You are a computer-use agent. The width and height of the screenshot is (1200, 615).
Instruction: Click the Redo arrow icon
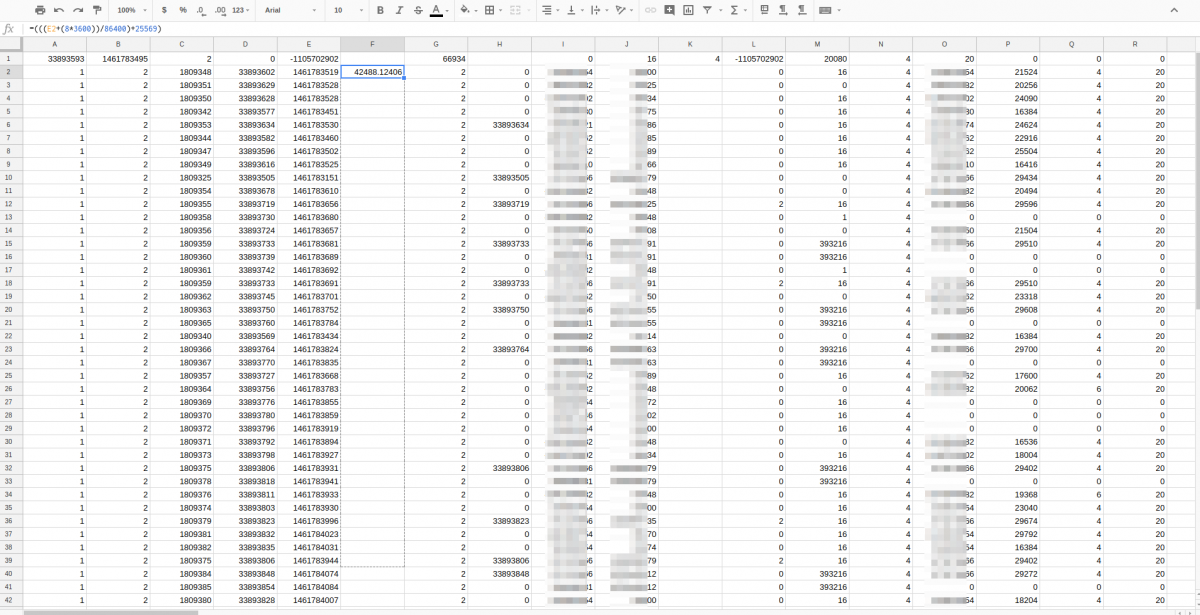[x=78, y=10]
